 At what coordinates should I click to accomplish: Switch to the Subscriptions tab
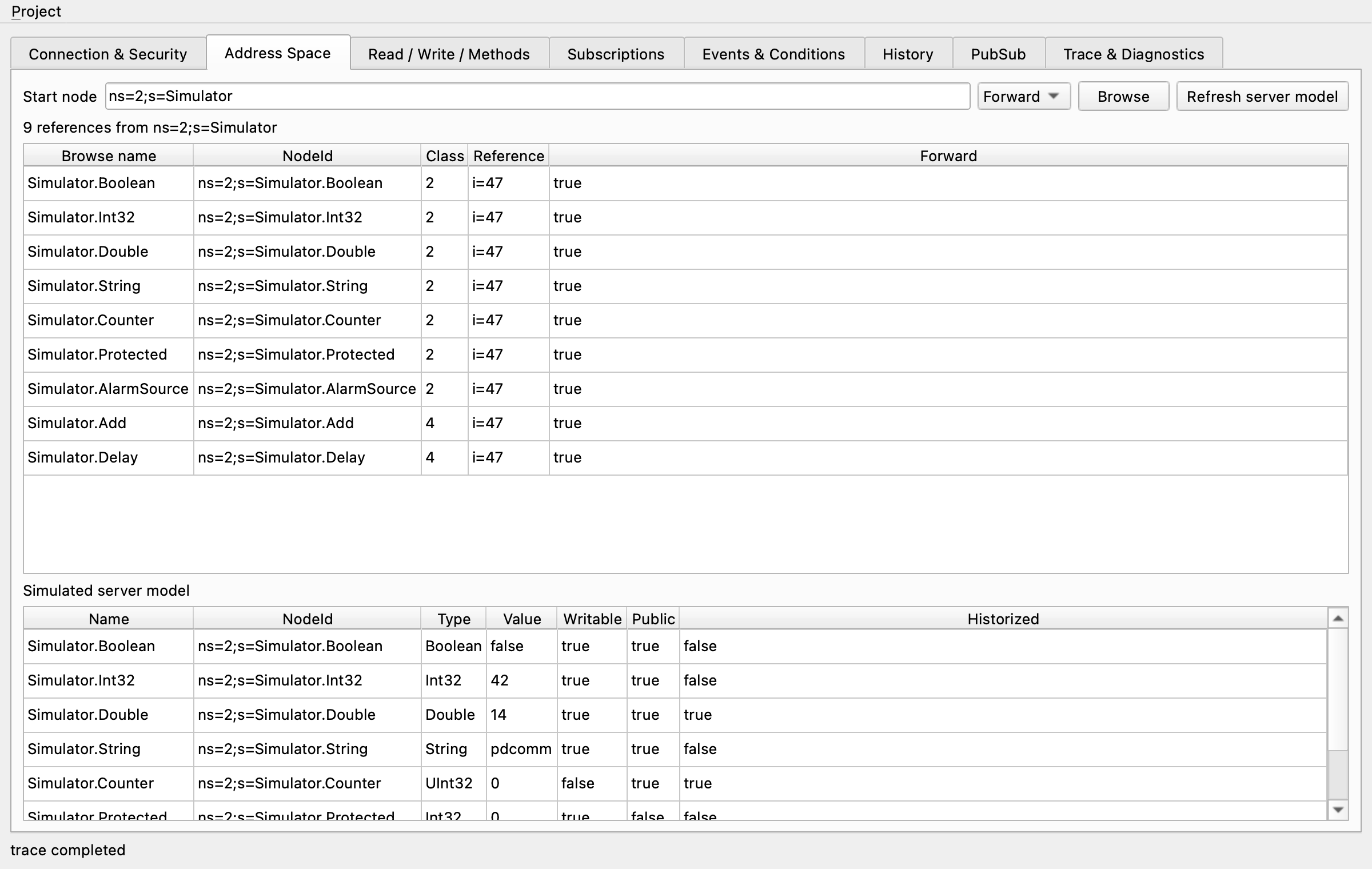pyautogui.click(x=616, y=54)
